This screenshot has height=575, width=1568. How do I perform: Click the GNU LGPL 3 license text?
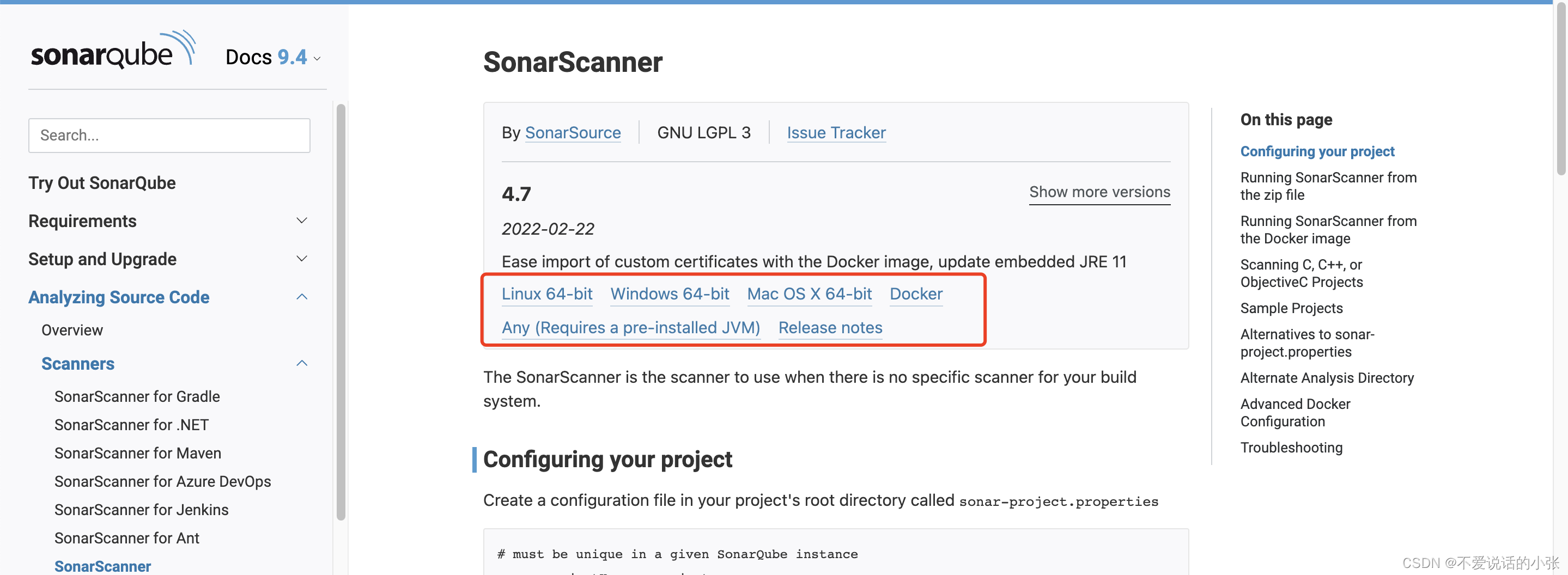click(x=704, y=133)
